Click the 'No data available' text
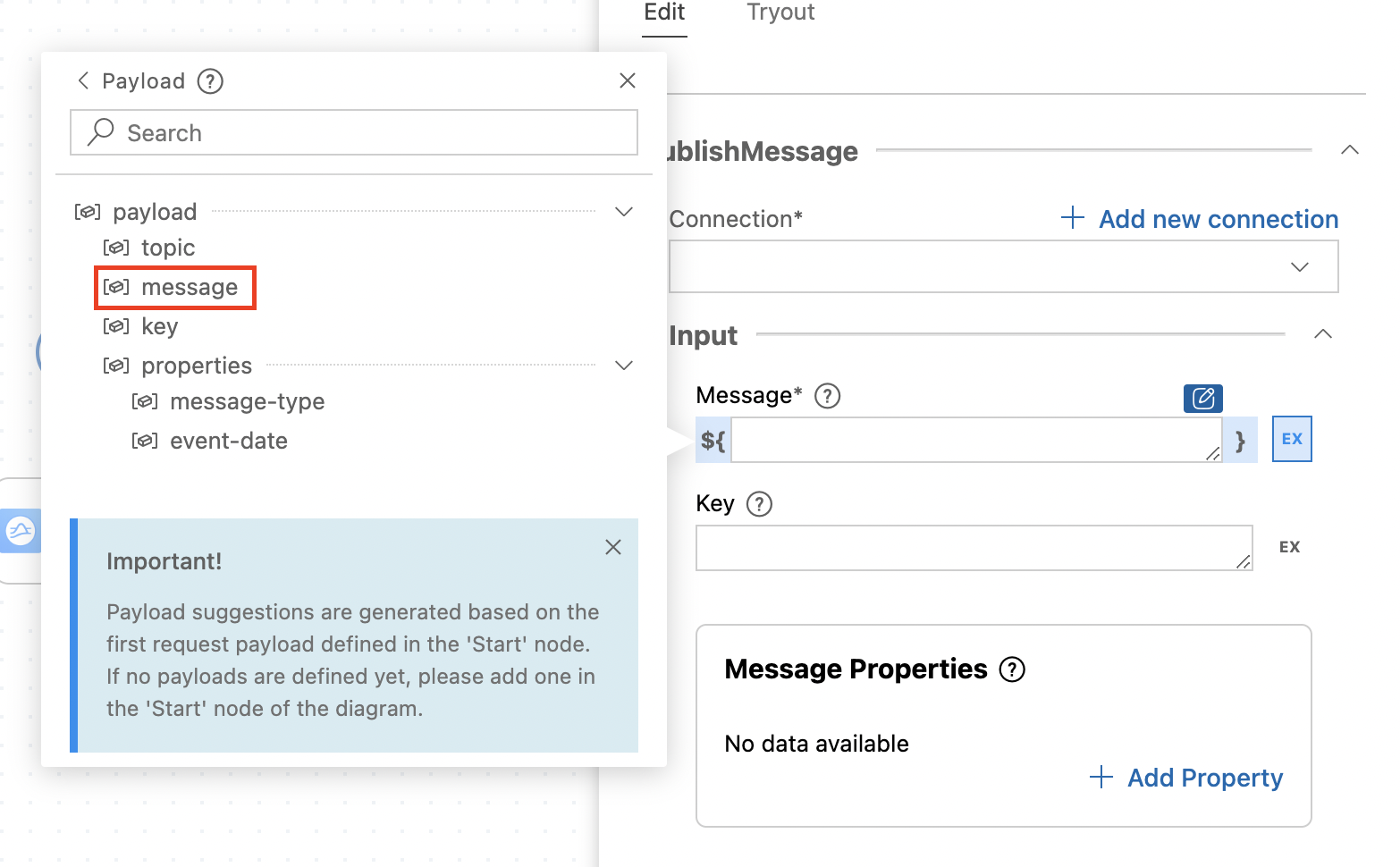This screenshot has width=1400, height=867. pos(816,744)
